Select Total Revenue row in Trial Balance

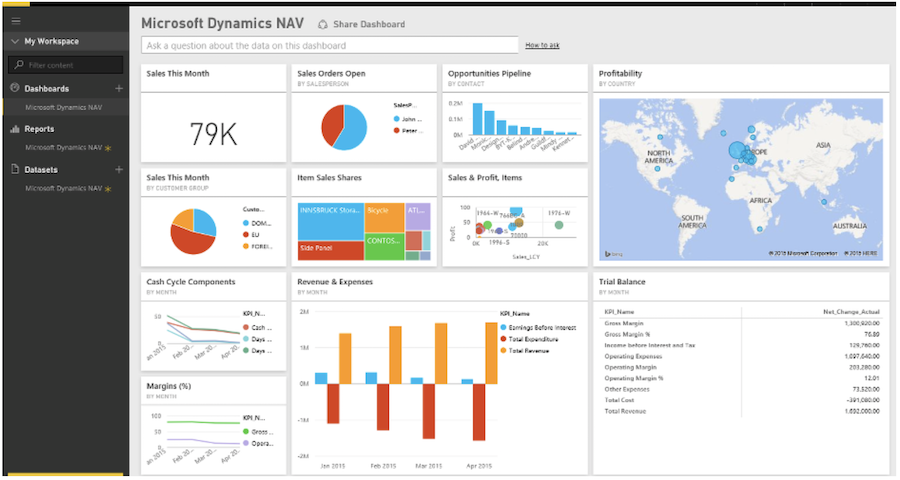pyautogui.click(x=742, y=411)
